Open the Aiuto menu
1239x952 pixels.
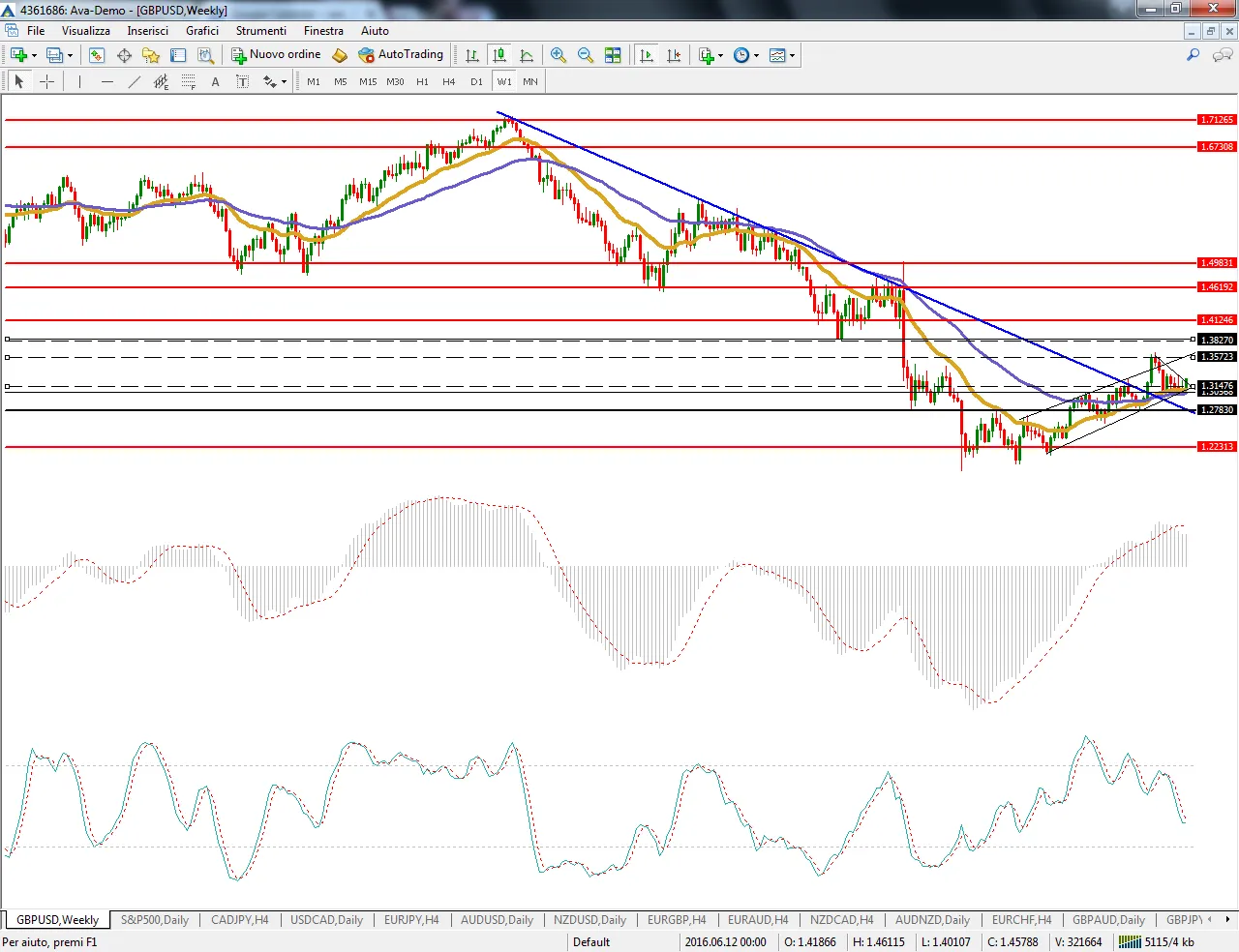pos(375,31)
